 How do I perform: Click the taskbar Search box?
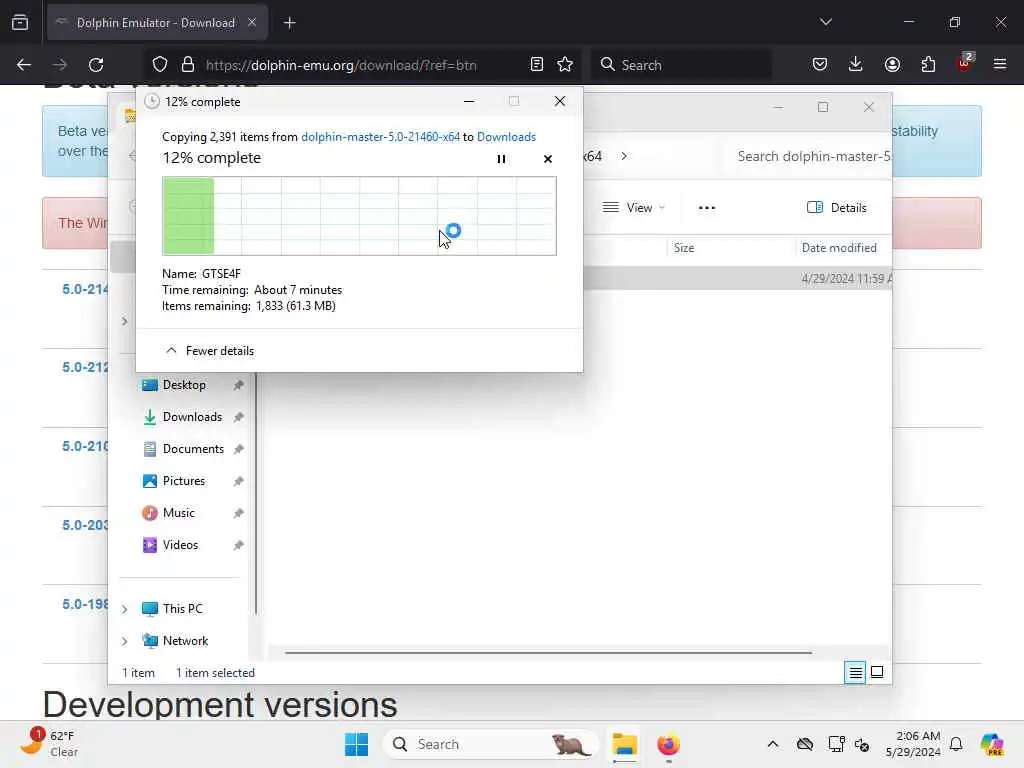(490, 744)
